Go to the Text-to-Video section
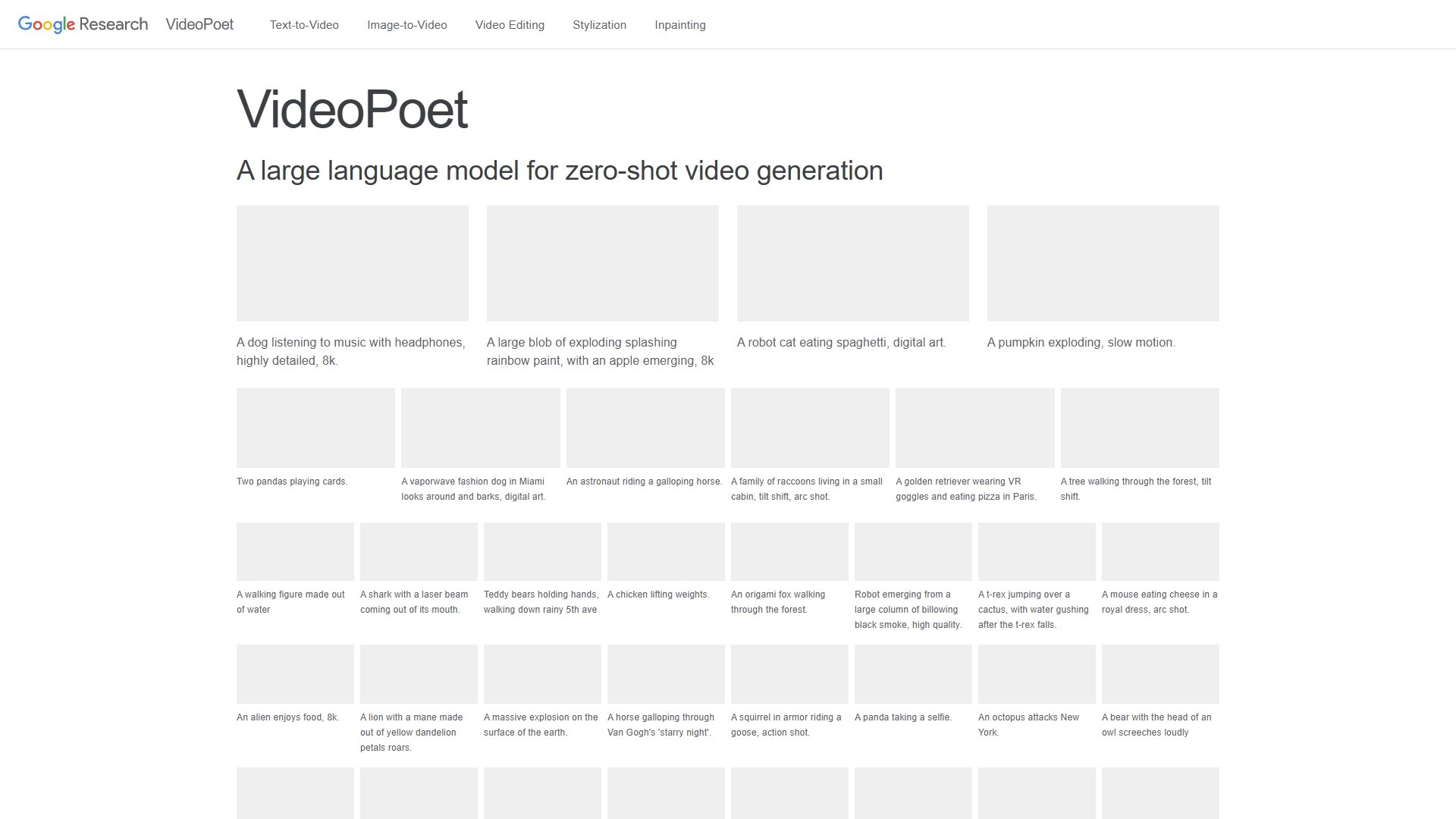The height and width of the screenshot is (819, 1456). [304, 25]
